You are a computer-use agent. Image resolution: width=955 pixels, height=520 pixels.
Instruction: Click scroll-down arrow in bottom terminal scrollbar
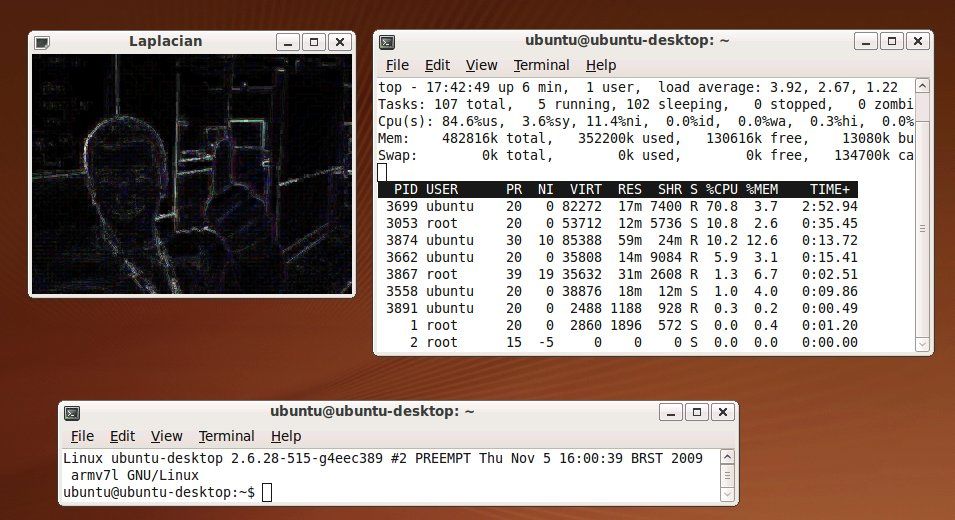727,494
